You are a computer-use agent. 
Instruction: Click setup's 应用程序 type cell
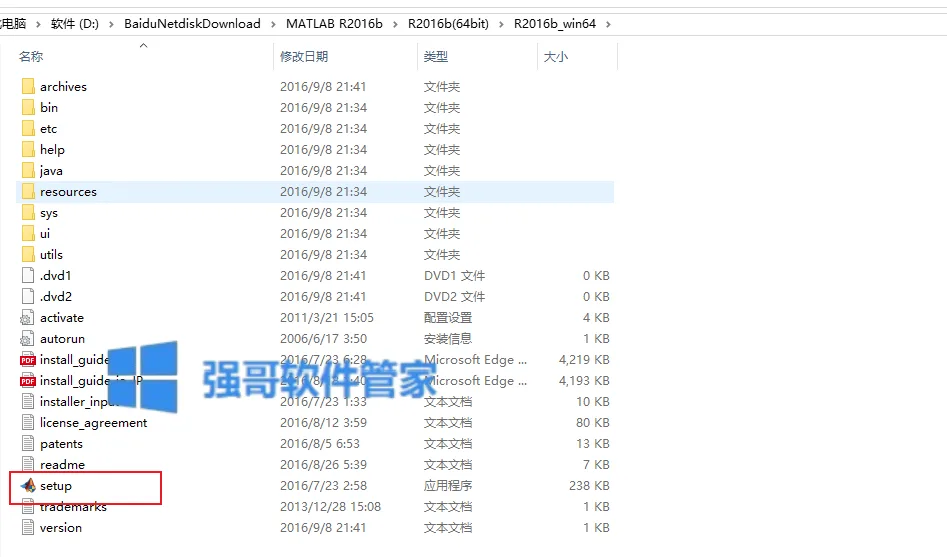click(448, 486)
